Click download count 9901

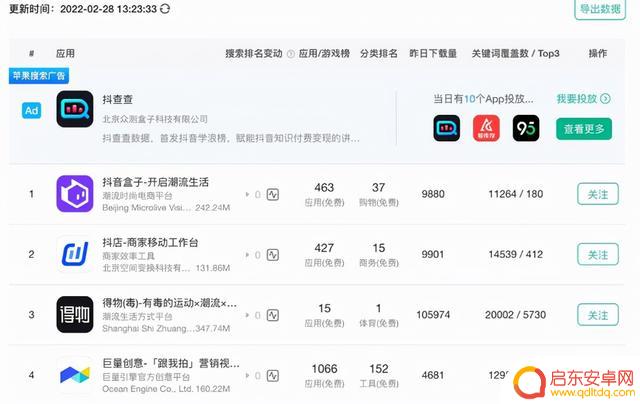coord(433,254)
